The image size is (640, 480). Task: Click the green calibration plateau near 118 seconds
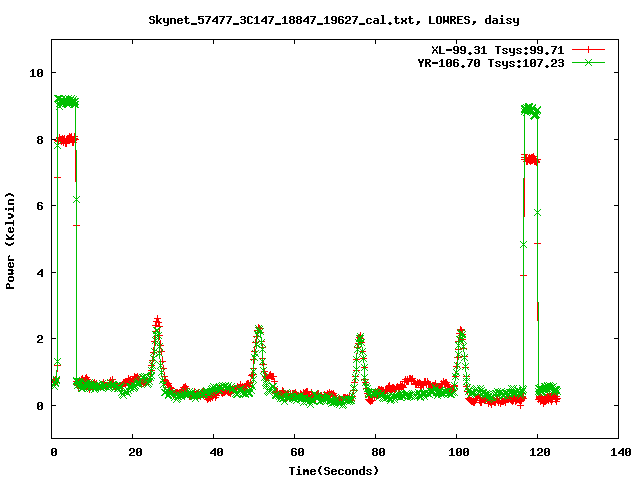click(x=531, y=109)
